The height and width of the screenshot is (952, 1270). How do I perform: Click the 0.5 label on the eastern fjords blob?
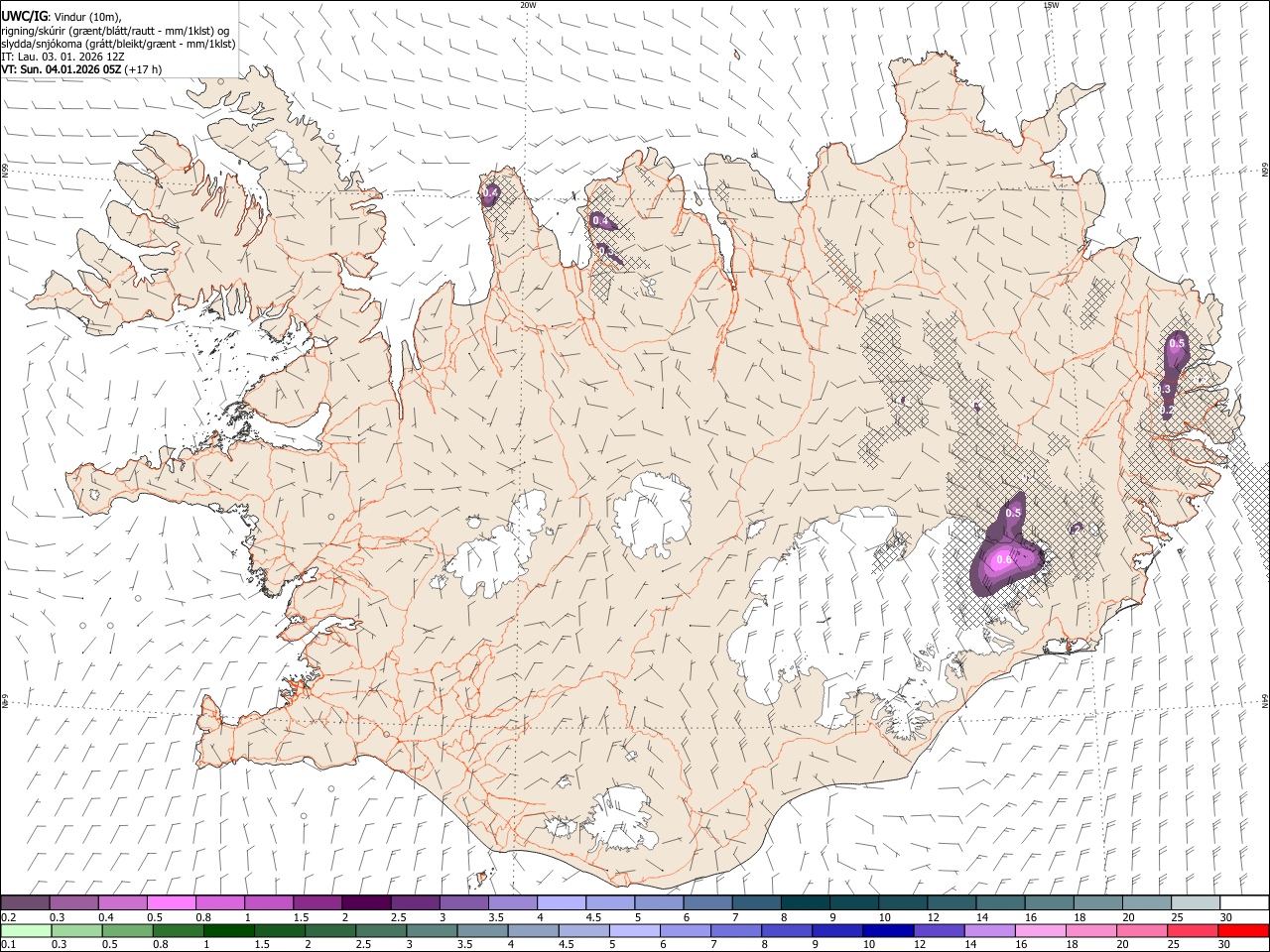pos(1177,344)
